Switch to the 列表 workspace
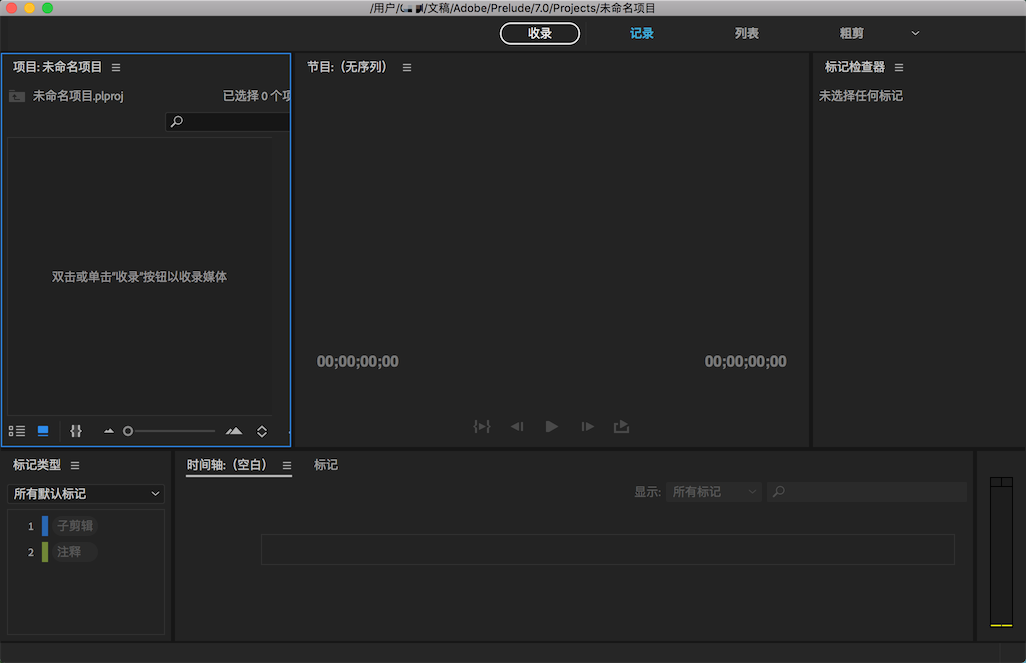This screenshot has height=663, width=1026. [x=746, y=33]
